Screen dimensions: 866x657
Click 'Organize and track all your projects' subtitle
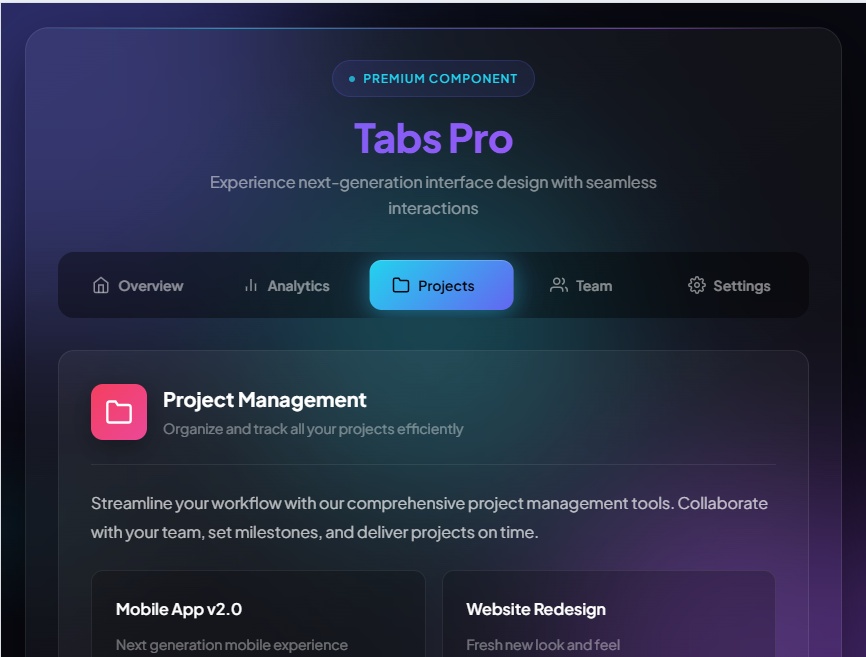click(313, 429)
